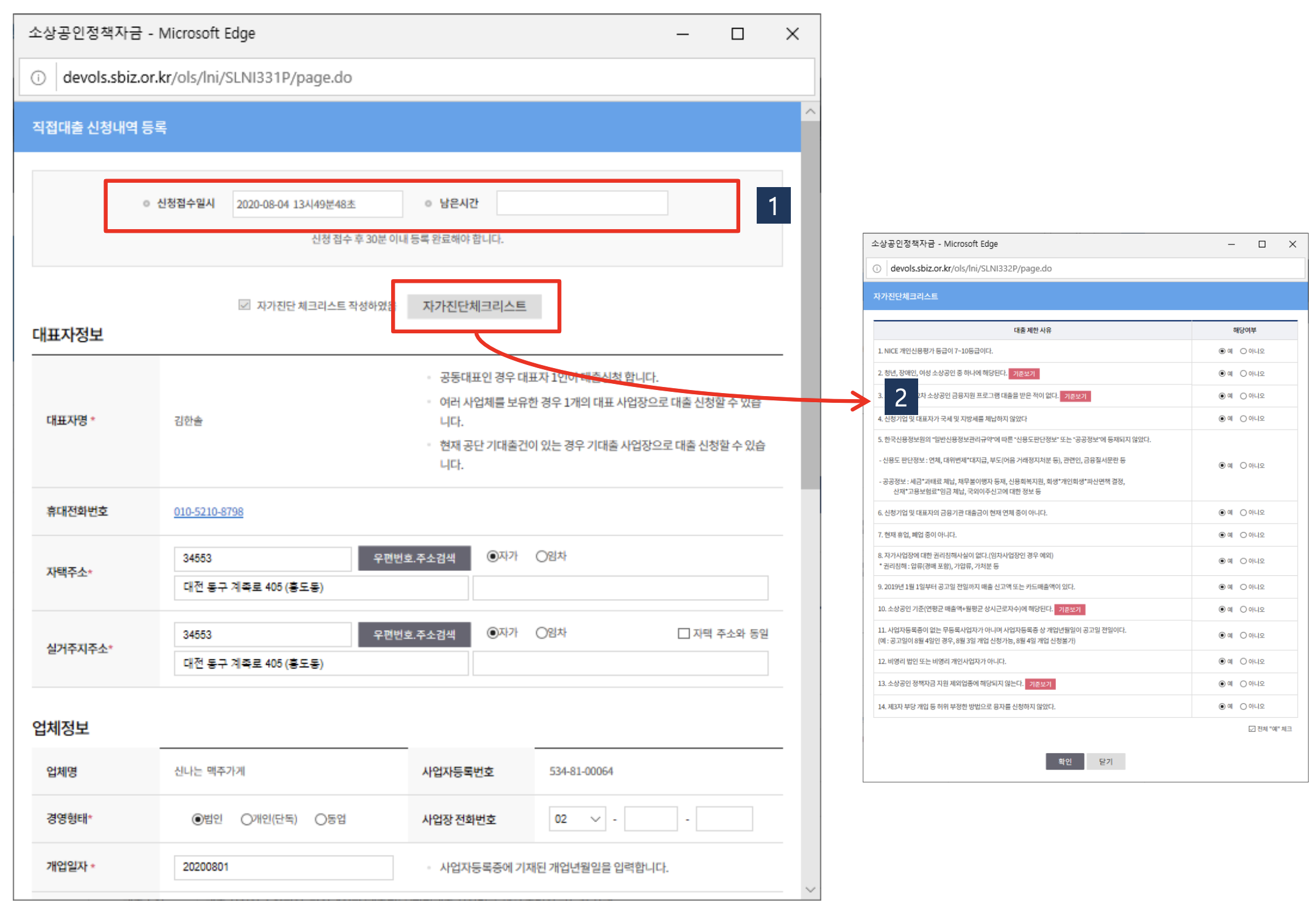
Task: Click the 개업일자 input field showing 20200801
Action: tap(283, 867)
